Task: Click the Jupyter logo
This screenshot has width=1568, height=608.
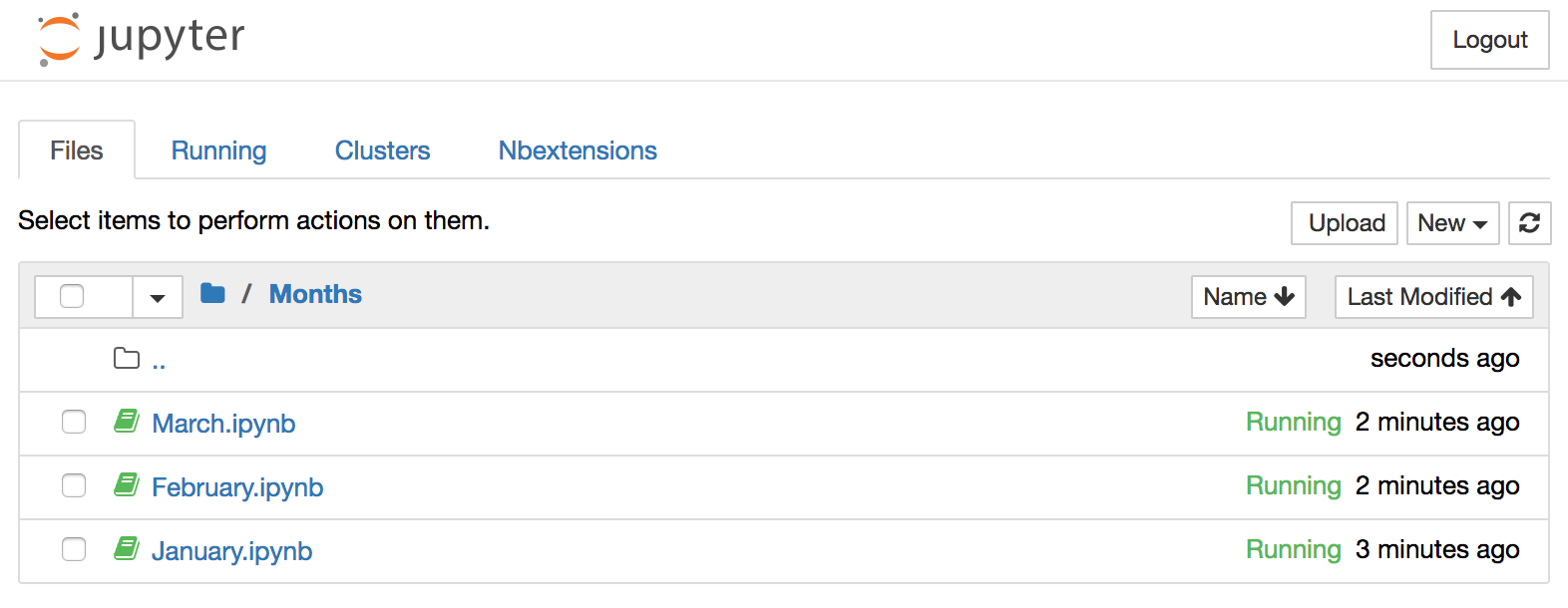Action: [139, 38]
